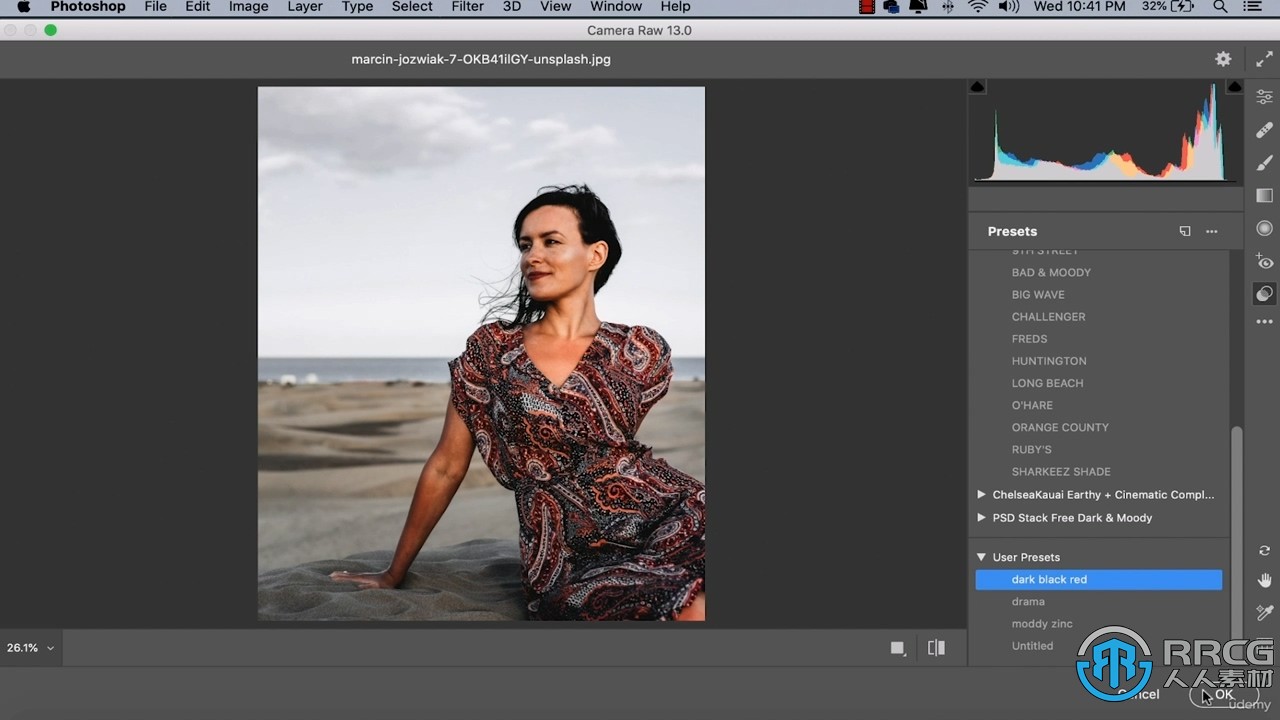Expand ChelseaKauai Earthy + Cinematic preset group
The width and height of the screenshot is (1280, 720).
(981, 494)
